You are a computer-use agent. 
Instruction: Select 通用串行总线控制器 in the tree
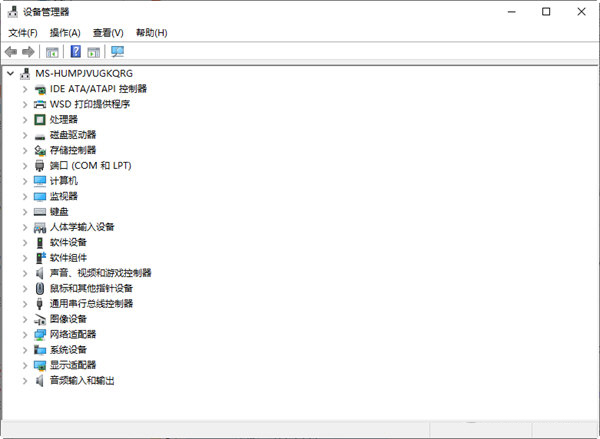(x=91, y=303)
